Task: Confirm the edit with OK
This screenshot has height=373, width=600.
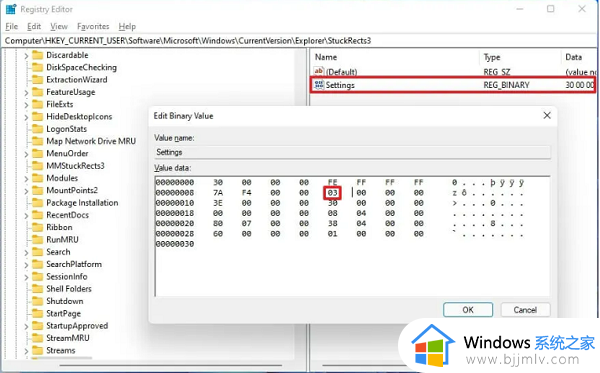Action: click(x=468, y=310)
